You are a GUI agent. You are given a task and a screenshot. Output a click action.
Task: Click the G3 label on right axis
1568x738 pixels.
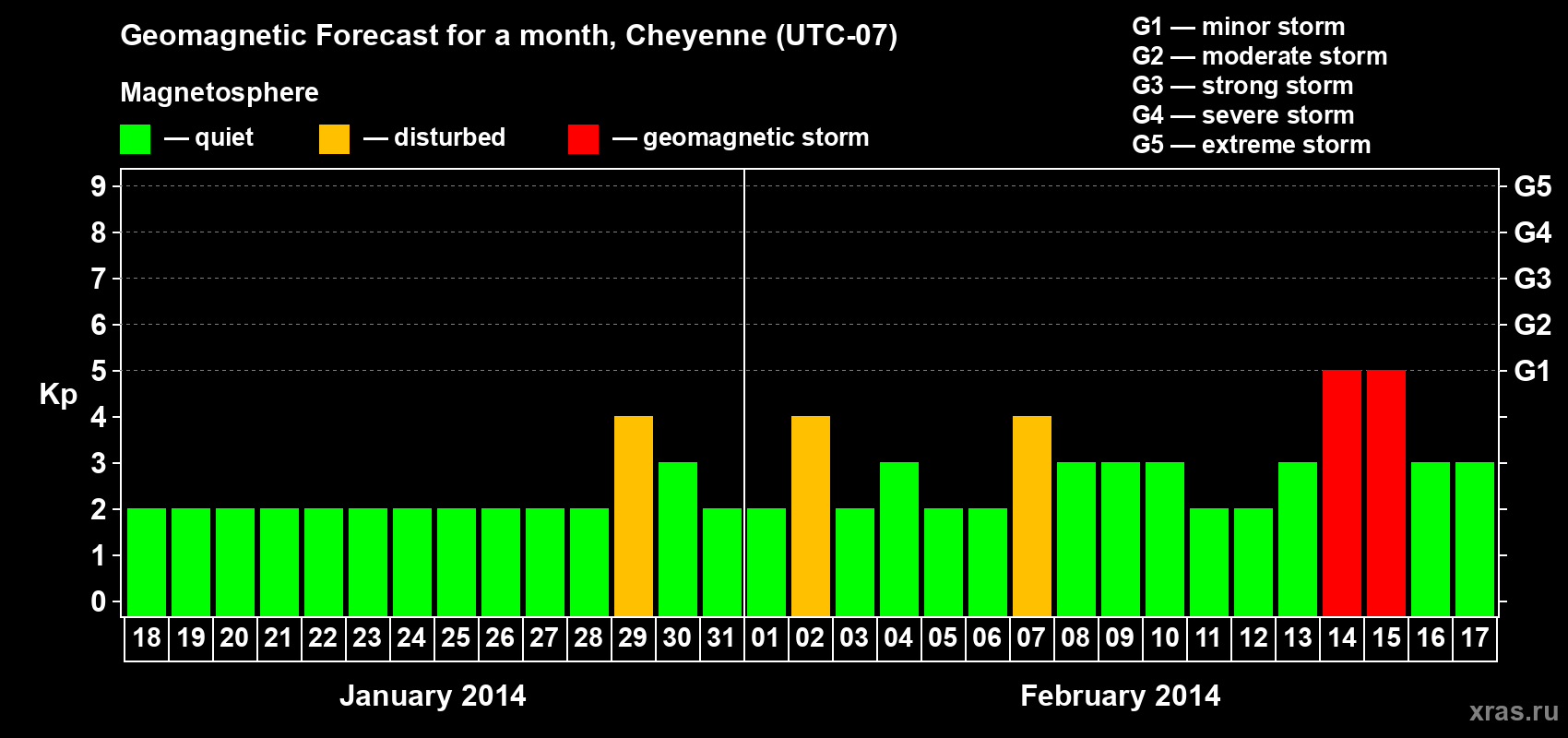coord(1533,279)
